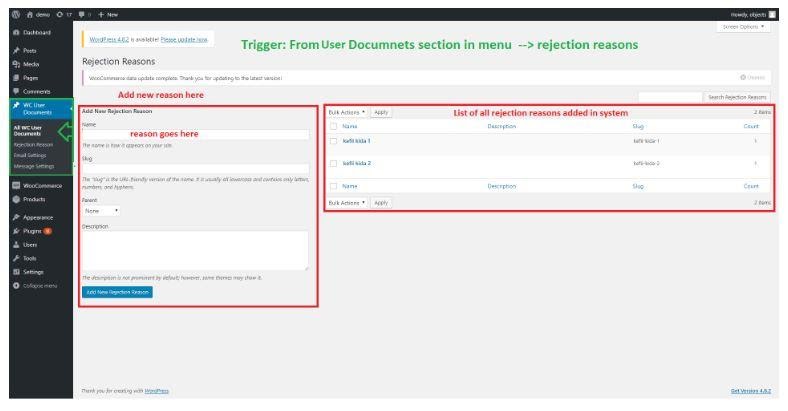
Task: Click the Collapse menu arrow icon
Action: coord(16,285)
